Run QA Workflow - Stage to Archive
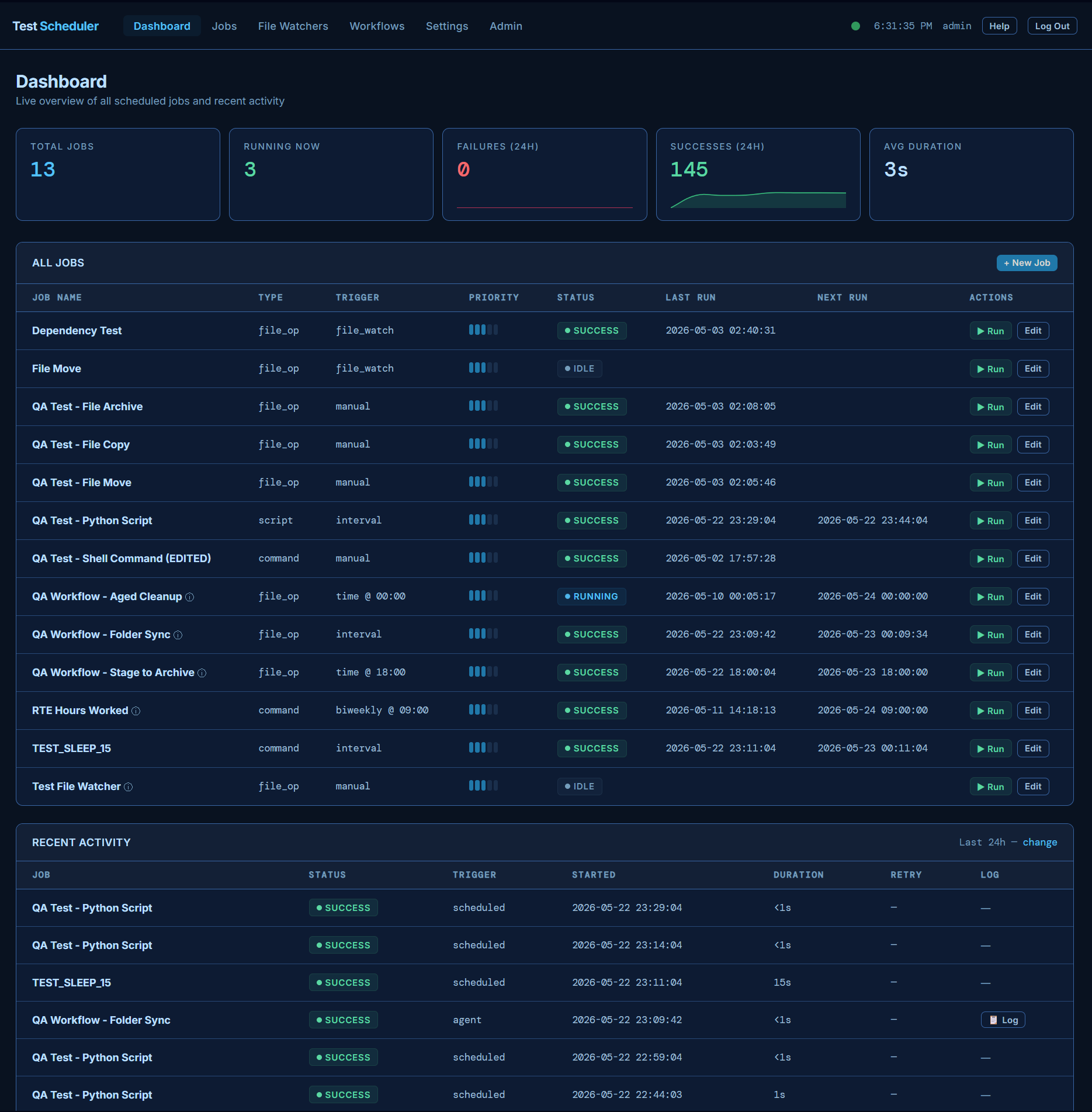The height and width of the screenshot is (1112, 1092). tap(990, 673)
